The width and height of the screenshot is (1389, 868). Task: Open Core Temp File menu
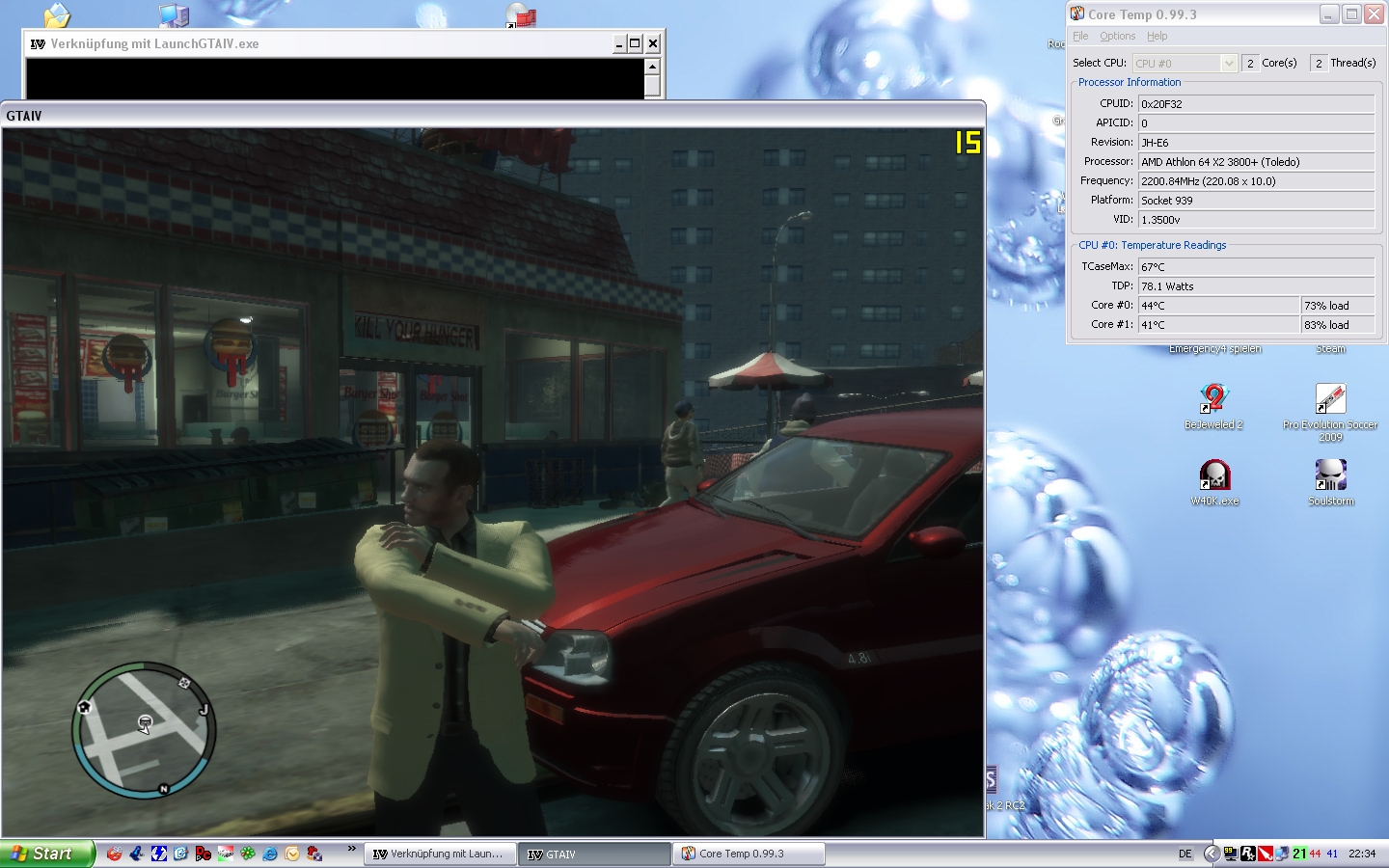1080,37
